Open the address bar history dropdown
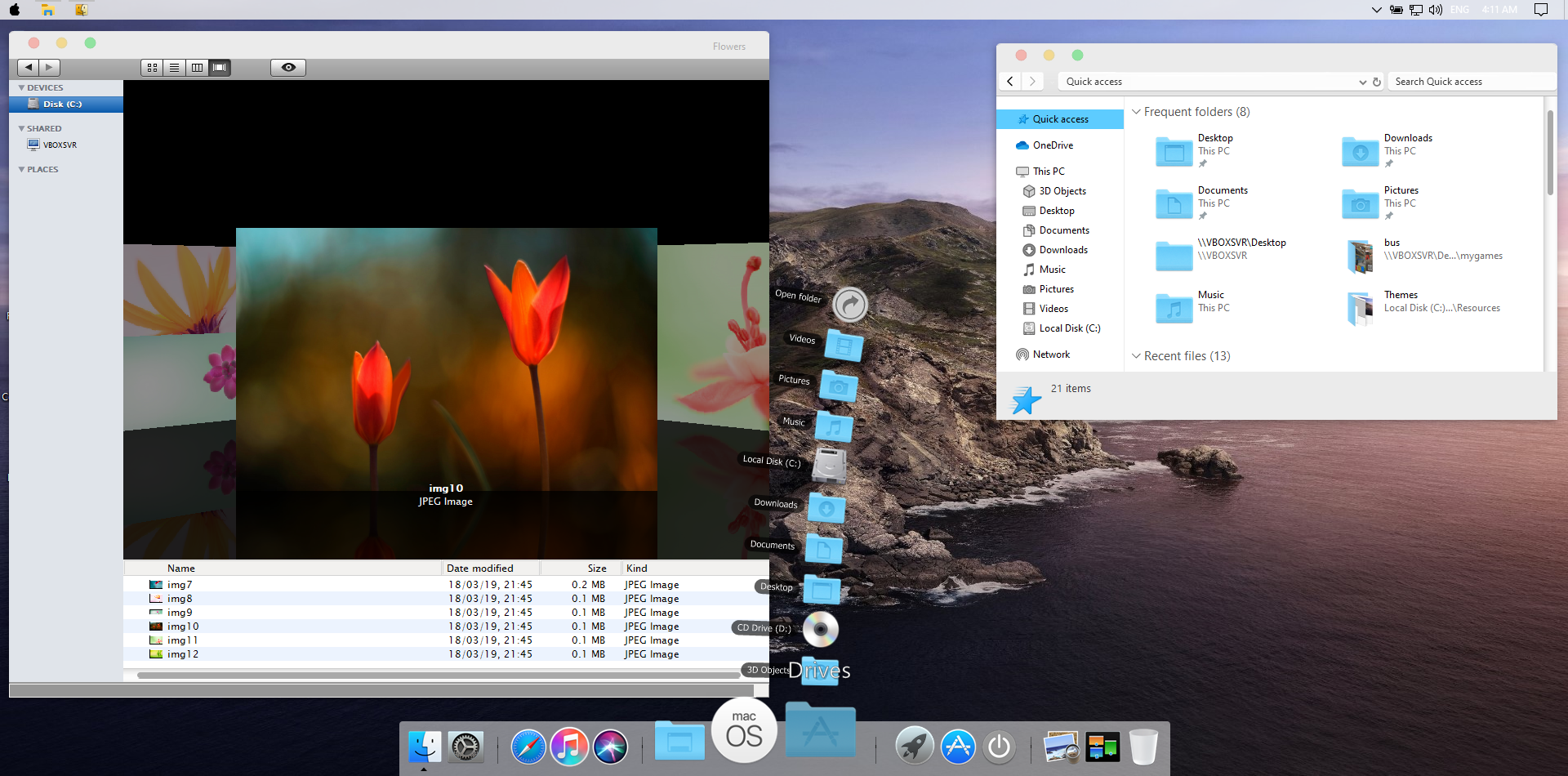 click(1362, 82)
